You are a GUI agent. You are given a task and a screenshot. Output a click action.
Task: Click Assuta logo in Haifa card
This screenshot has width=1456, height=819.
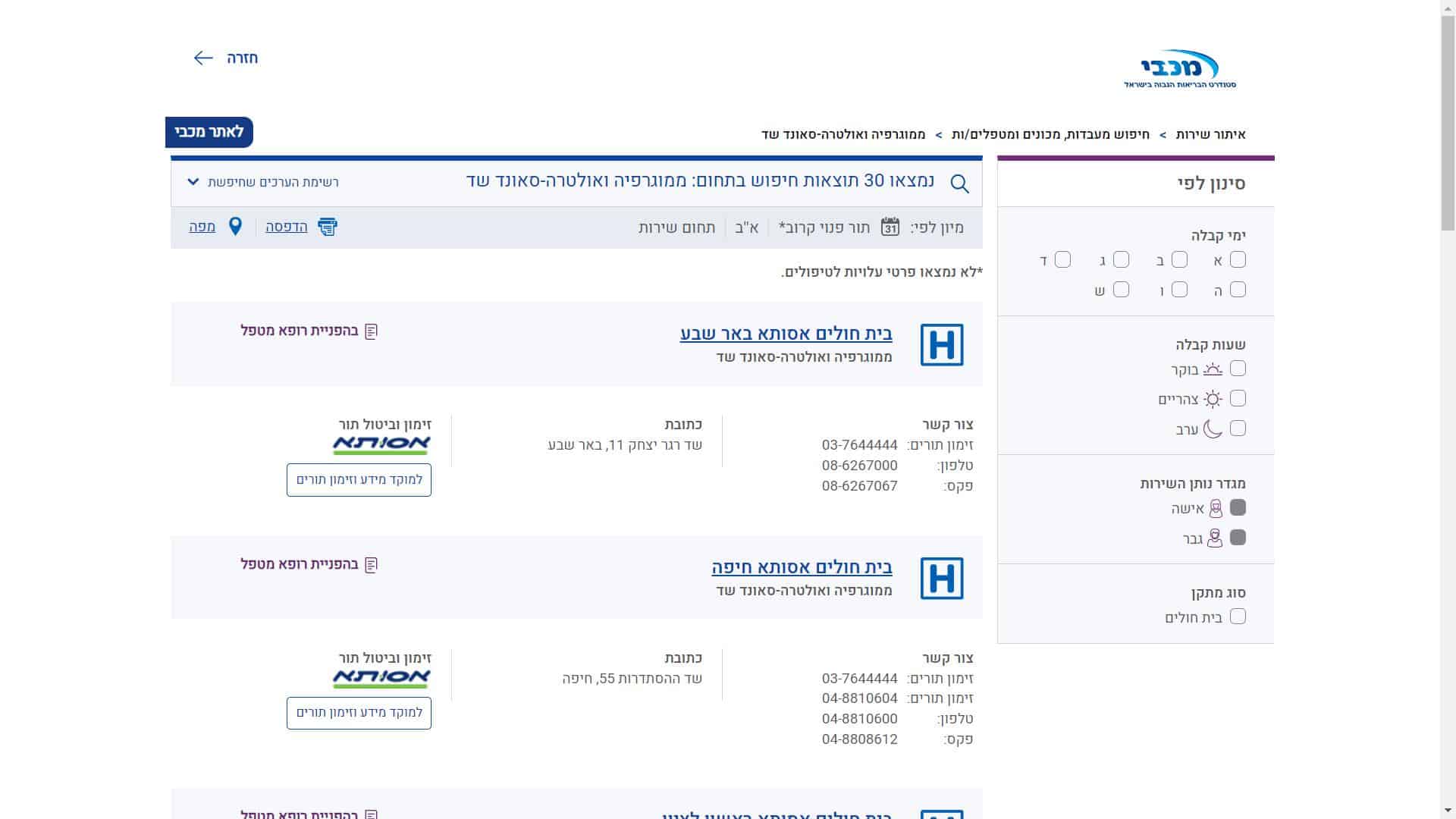click(x=381, y=679)
